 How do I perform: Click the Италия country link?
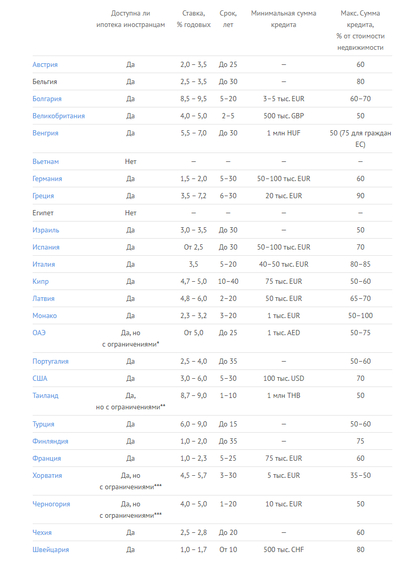tap(44, 264)
